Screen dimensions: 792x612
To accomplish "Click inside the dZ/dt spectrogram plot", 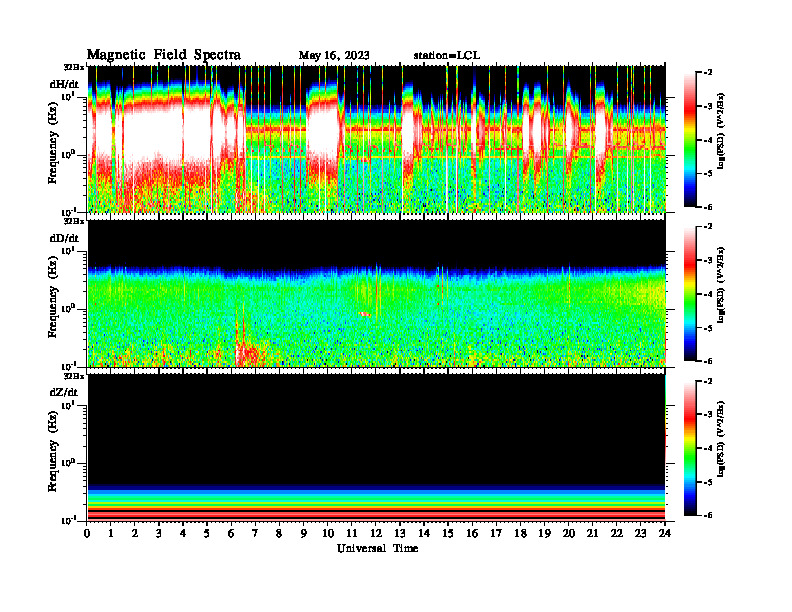I will tap(376, 447).
